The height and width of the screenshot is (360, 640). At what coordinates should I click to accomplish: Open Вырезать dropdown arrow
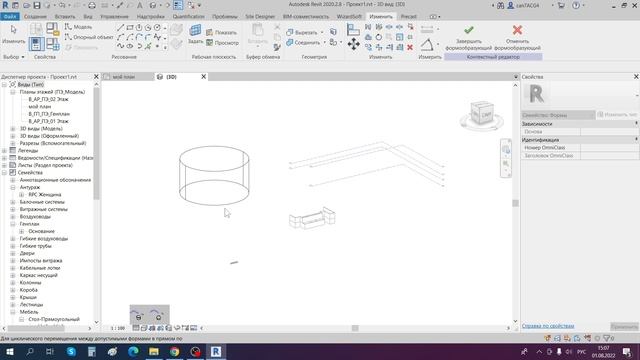coord(322,32)
